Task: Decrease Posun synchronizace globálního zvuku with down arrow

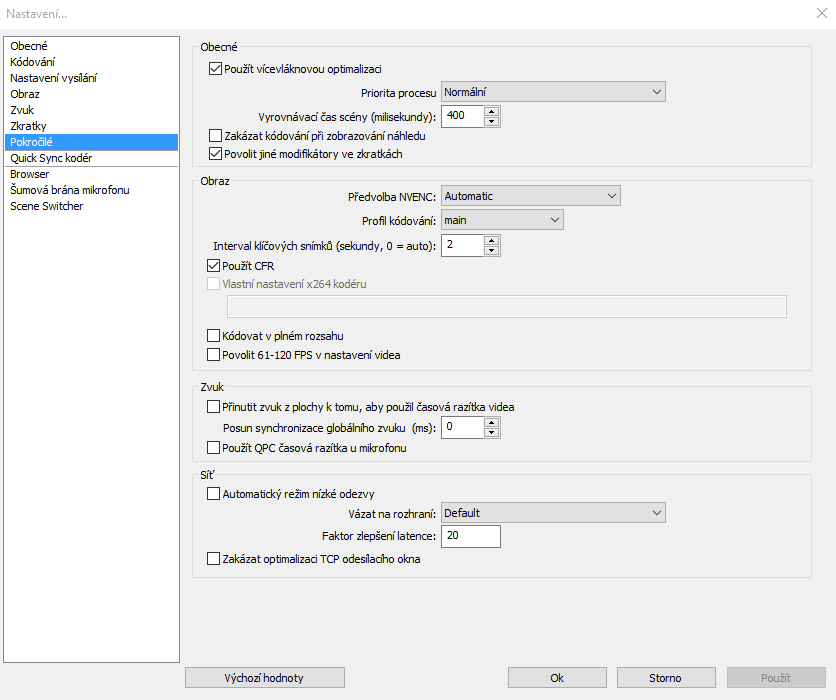Action: (491, 433)
